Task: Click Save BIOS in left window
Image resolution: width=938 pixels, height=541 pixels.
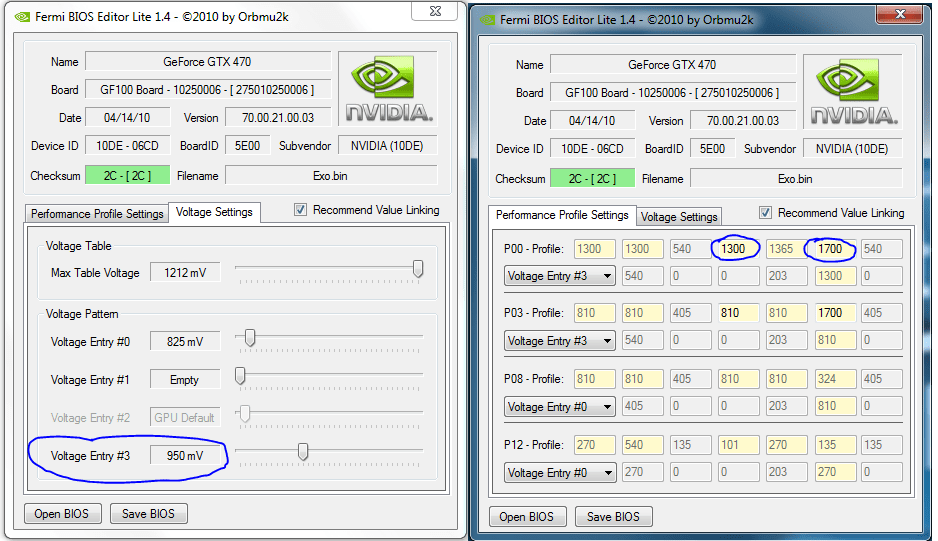Action: pos(148,514)
